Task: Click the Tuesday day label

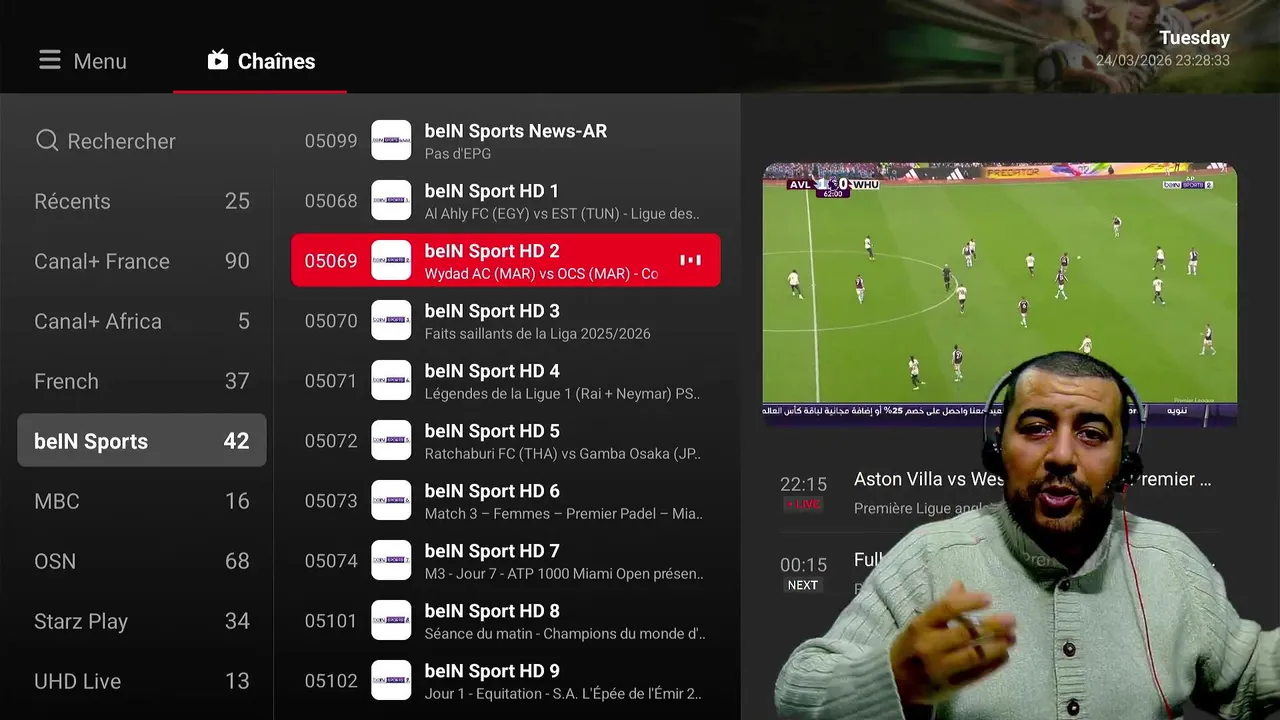Action: [1194, 38]
